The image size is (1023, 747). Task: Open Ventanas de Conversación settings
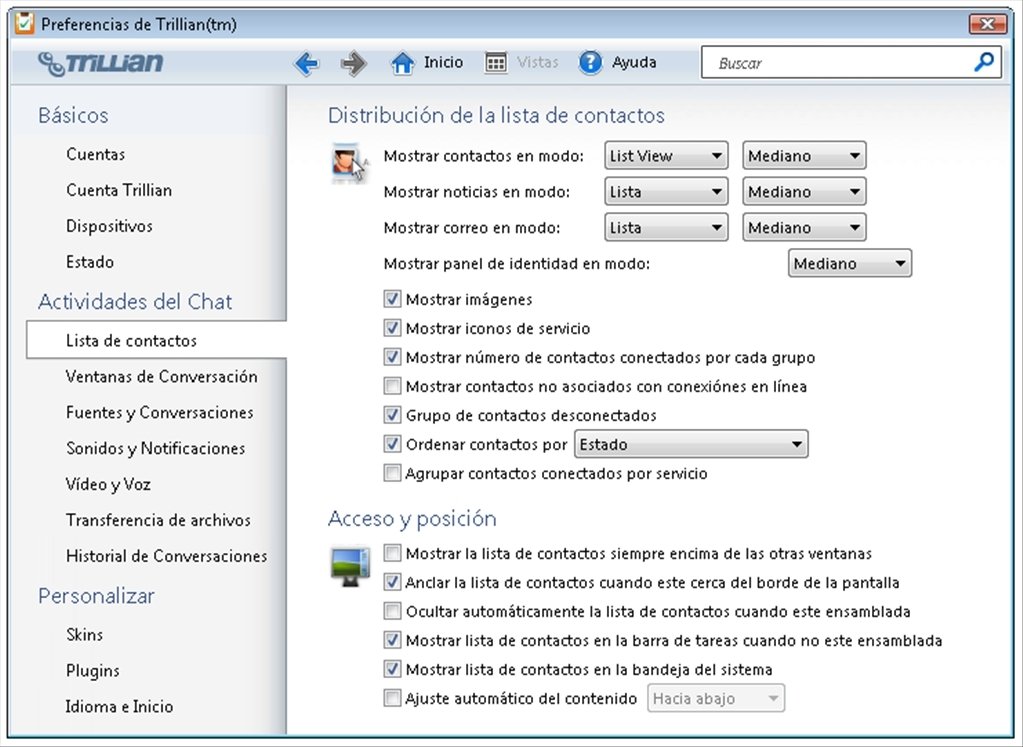click(x=161, y=376)
